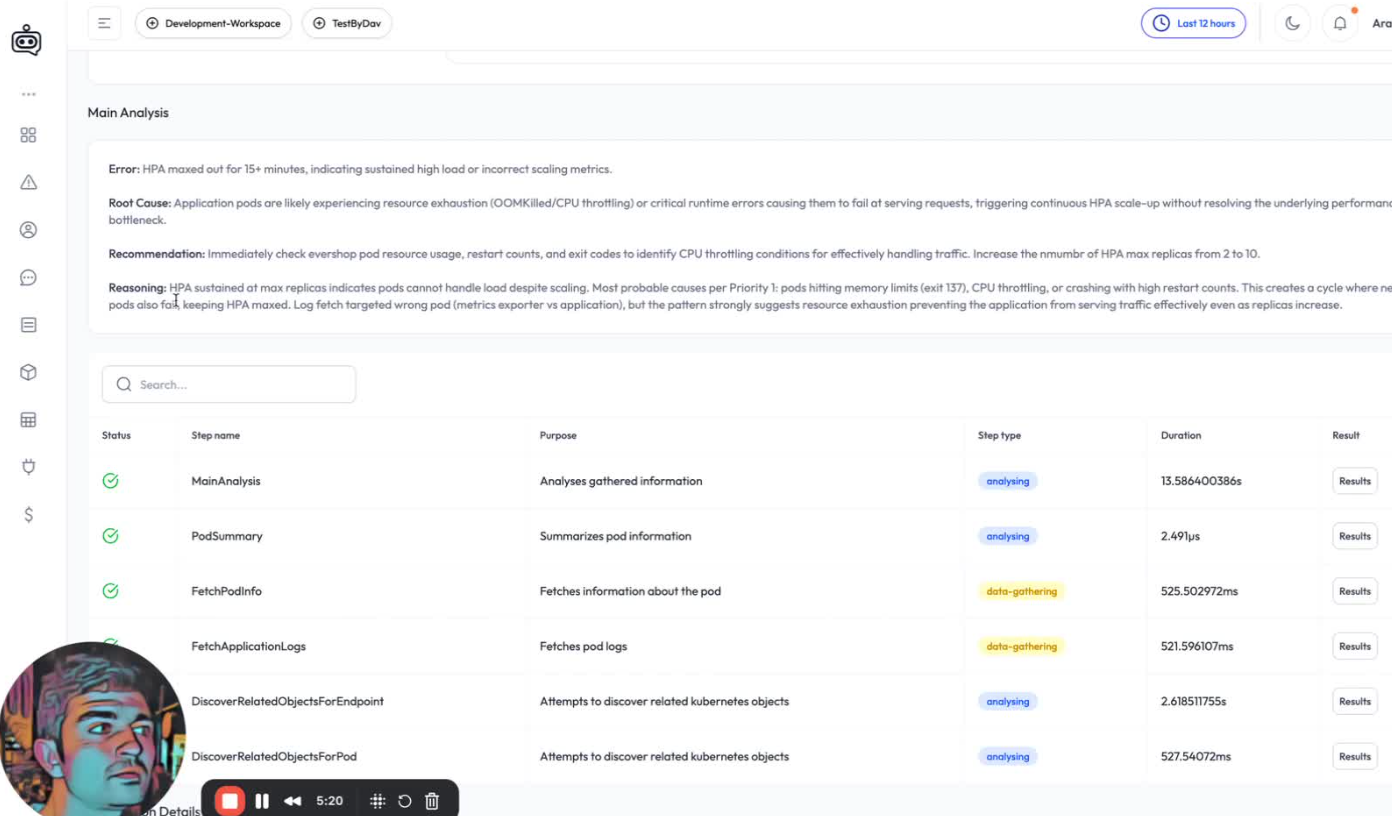Open the alerts warning triangle icon
The height and width of the screenshot is (816, 1392).
(28, 182)
